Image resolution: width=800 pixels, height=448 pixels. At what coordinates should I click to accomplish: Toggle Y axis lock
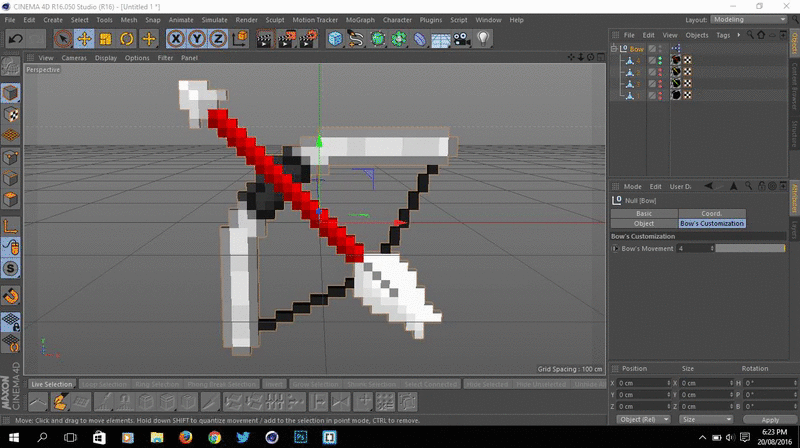(x=197, y=39)
